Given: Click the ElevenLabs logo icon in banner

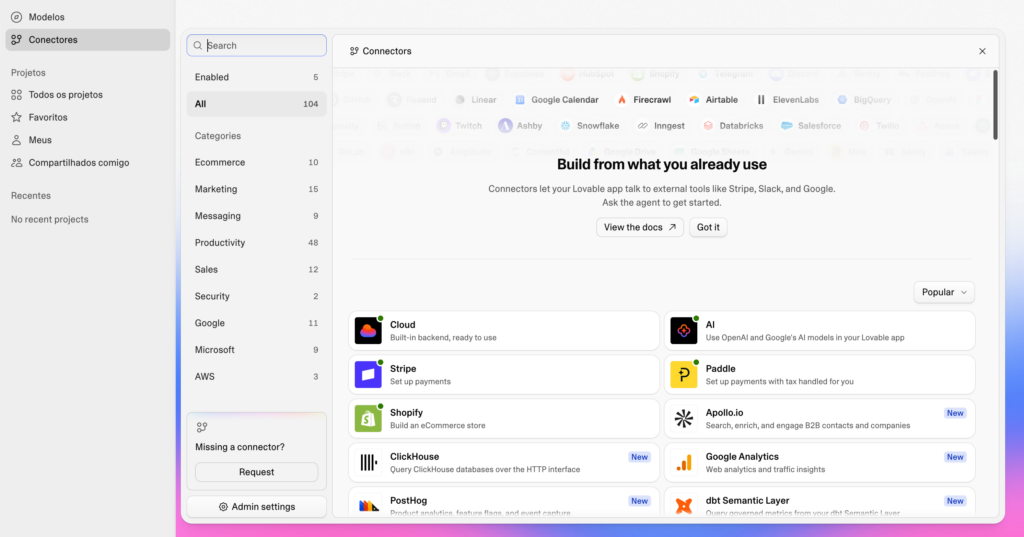Looking at the screenshot, I should tap(761, 100).
